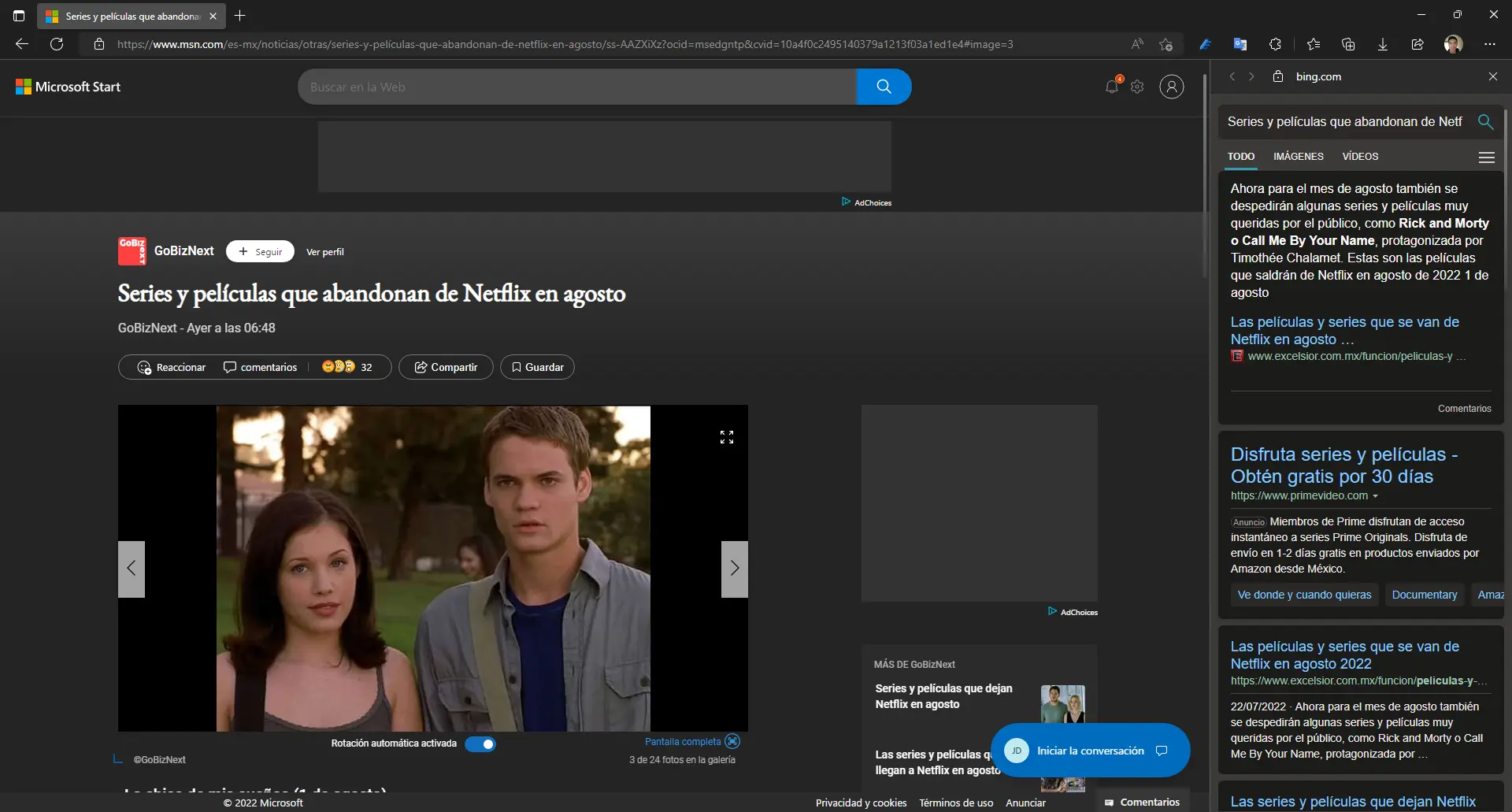Image resolution: width=1512 pixels, height=812 pixels.
Task: Click the Bing sidebar search magnifier
Action: (1485, 121)
